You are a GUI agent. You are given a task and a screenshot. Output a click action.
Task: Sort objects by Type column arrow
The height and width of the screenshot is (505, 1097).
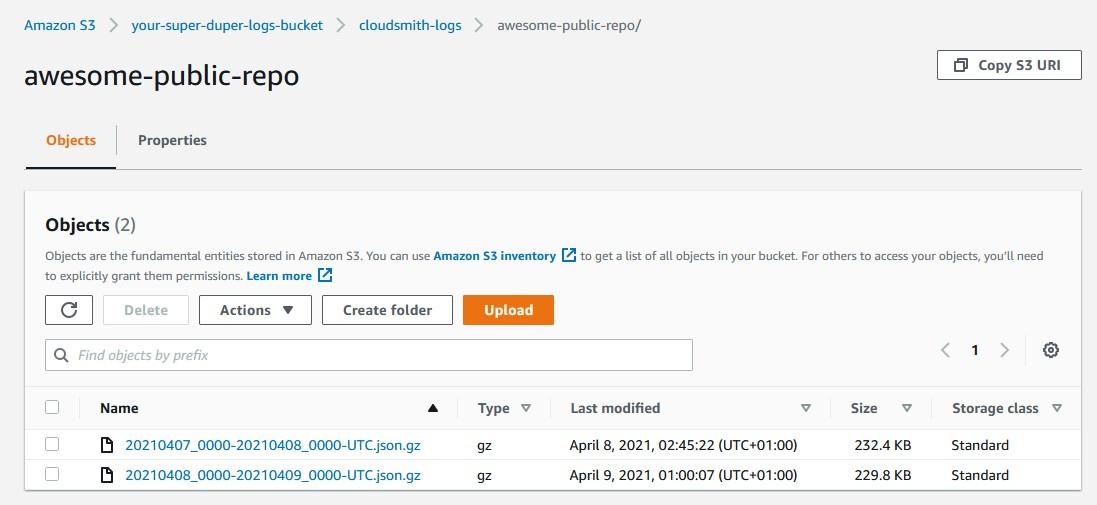[526, 408]
